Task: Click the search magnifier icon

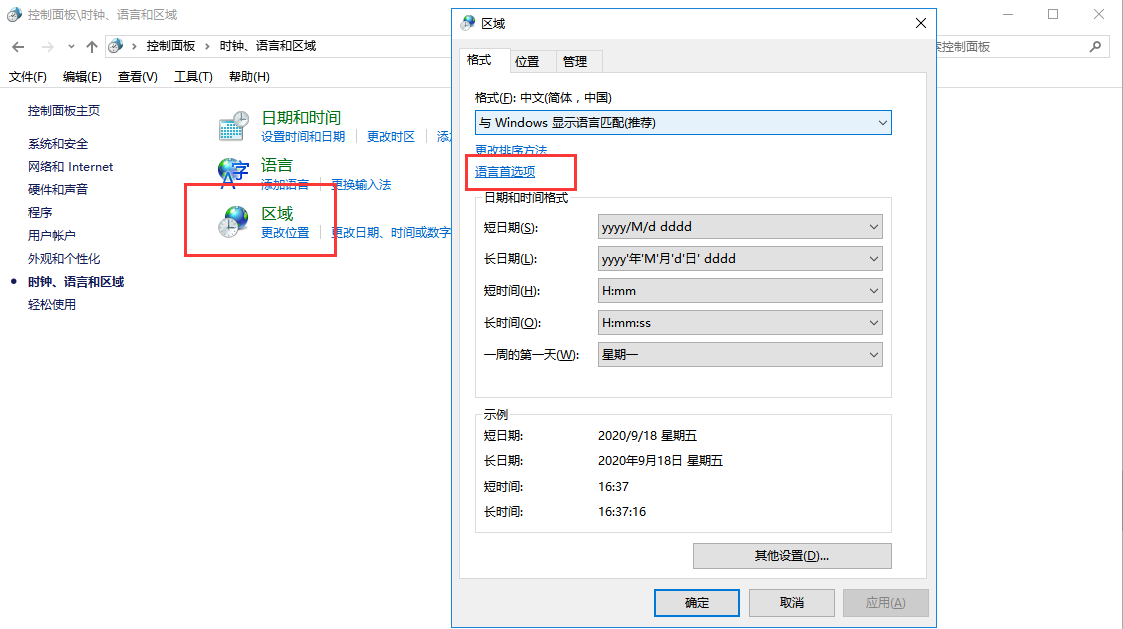Action: pyautogui.click(x=1096, y=46)
